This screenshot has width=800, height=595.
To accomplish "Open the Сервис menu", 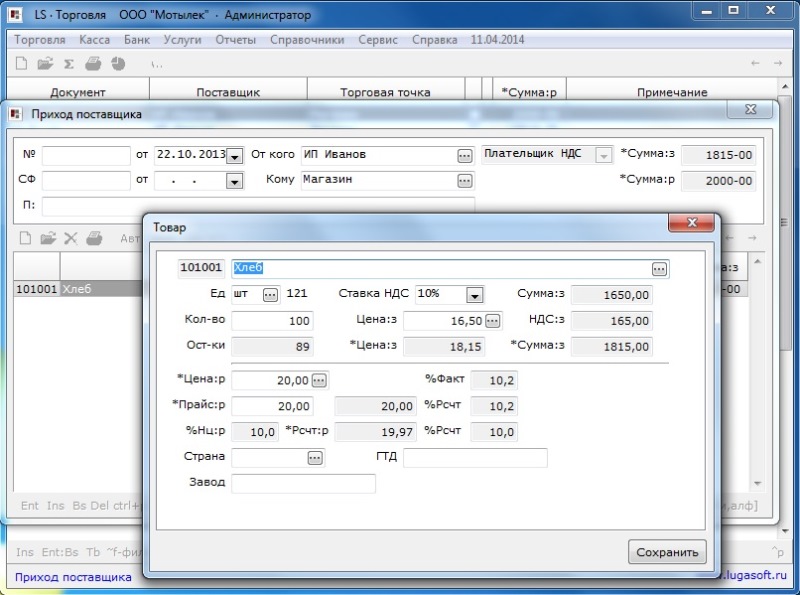I will click(378, 40).
